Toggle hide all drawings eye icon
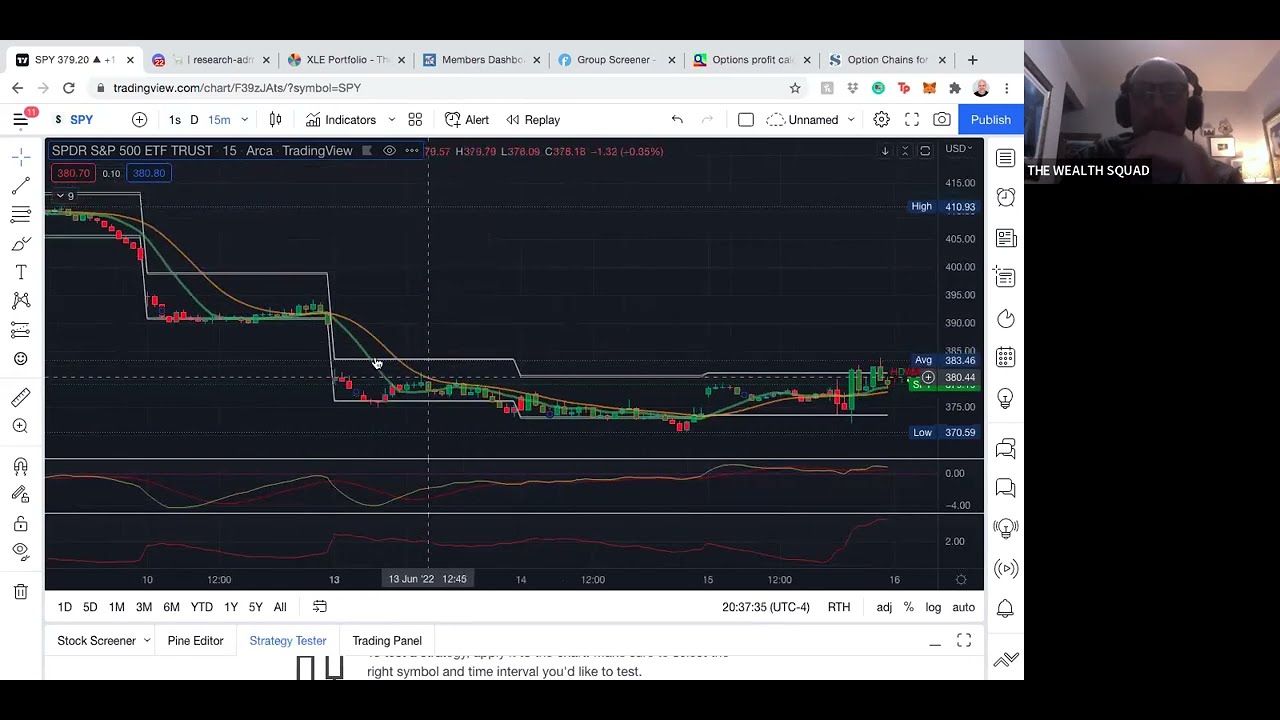 click(20, 552)
